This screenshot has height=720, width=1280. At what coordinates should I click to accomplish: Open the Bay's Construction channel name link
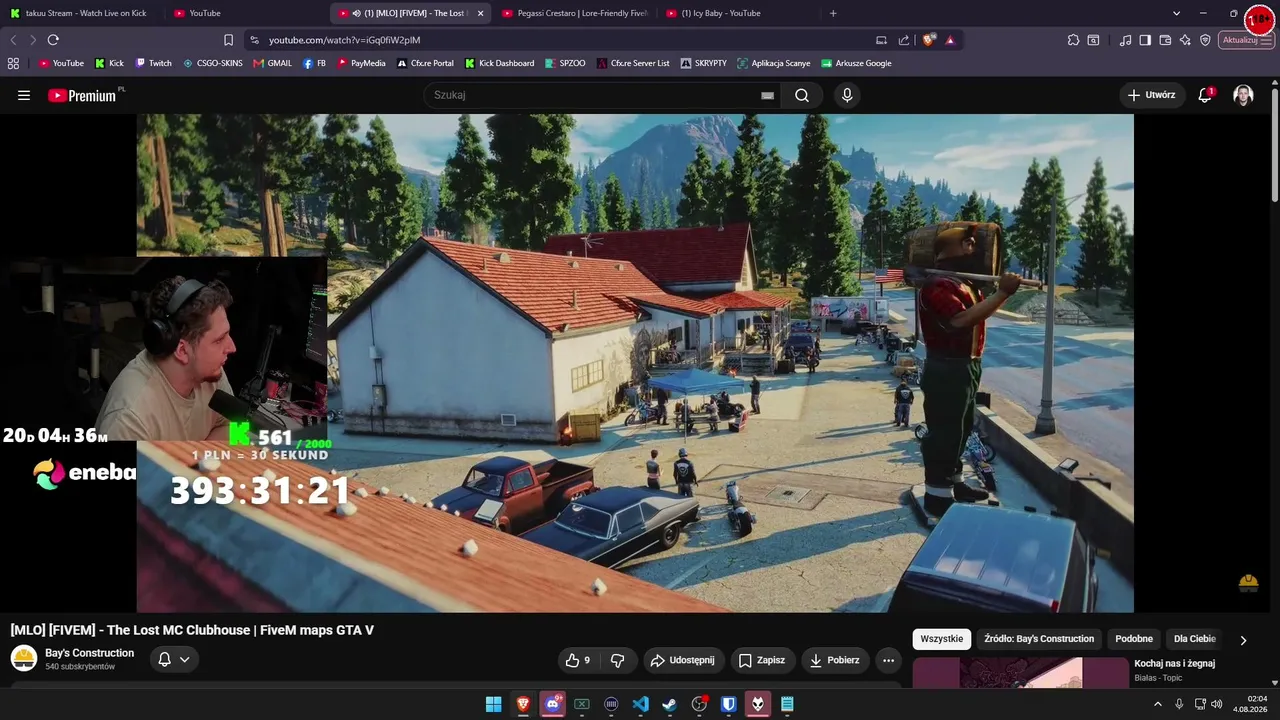[90, 653]
